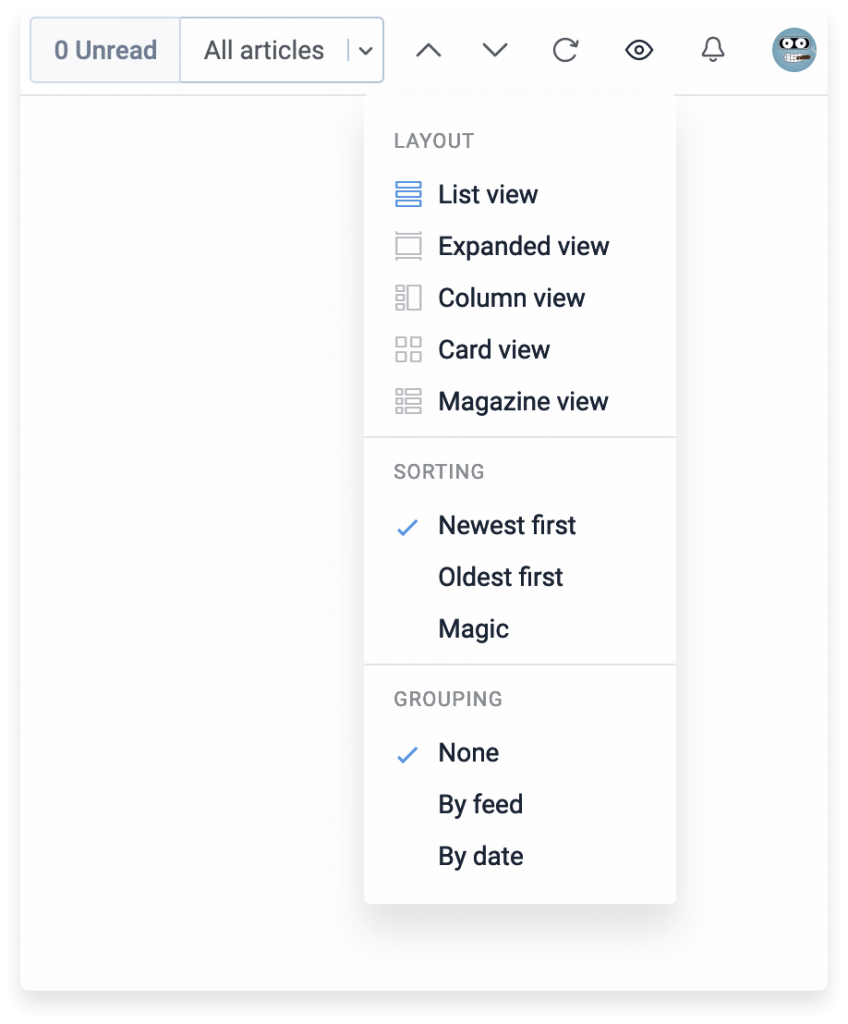The height and width of the screenshot is (1024, 848).
Task: Select the Magazine view icon
Action: pyautogui.click(x=409, y=401)
